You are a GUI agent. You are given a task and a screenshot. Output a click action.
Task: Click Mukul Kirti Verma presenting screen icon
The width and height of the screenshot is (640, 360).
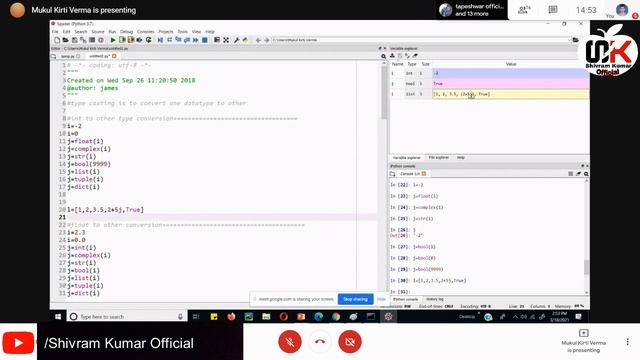point(584,333)
